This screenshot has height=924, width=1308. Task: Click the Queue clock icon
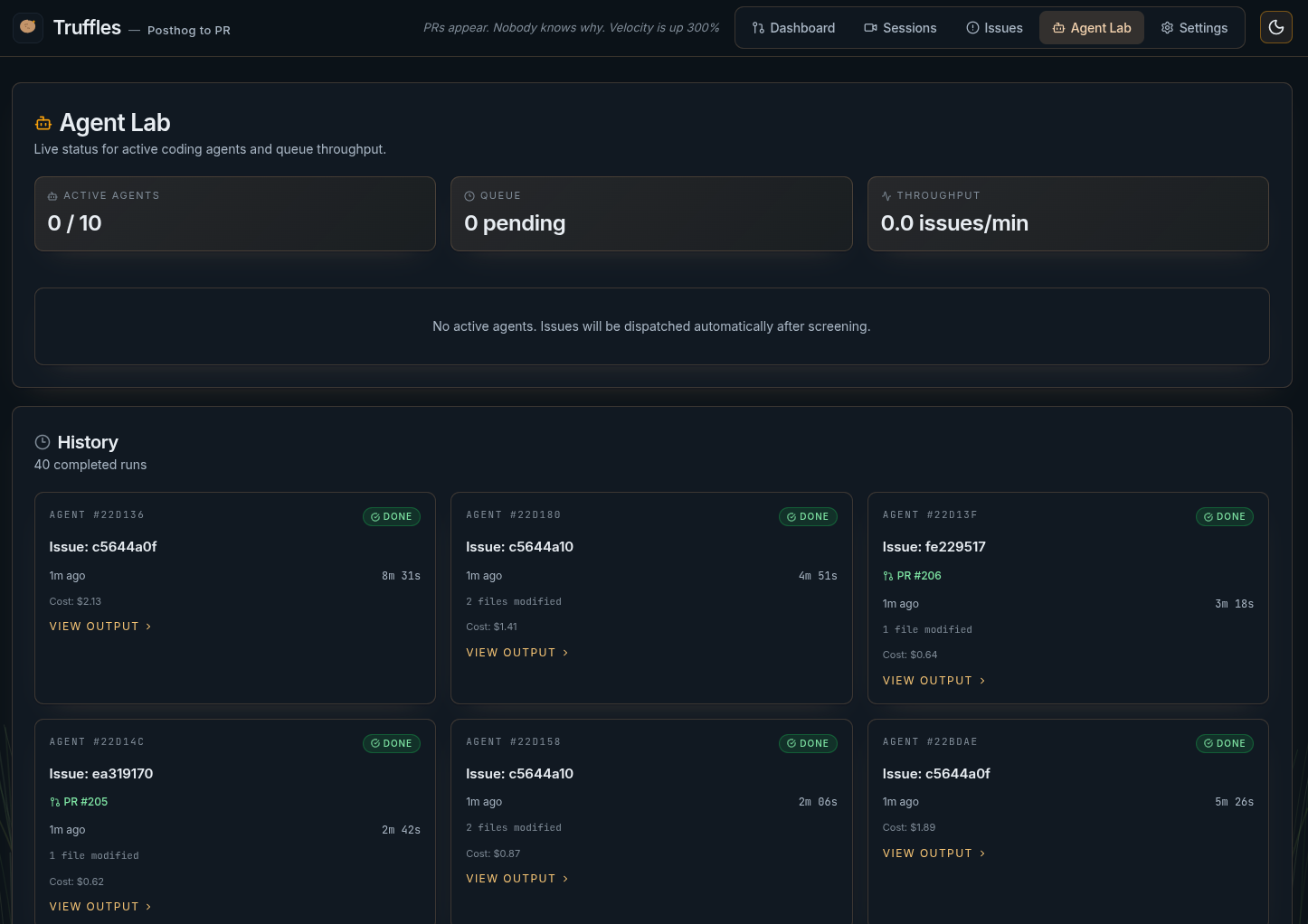click(x=469, y=196)
